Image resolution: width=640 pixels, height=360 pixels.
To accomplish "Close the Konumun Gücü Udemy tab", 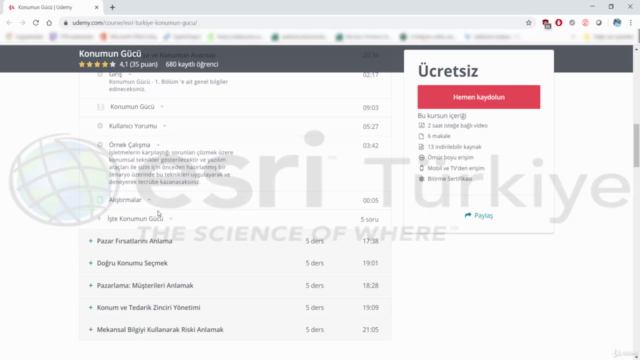I will 96,7.
